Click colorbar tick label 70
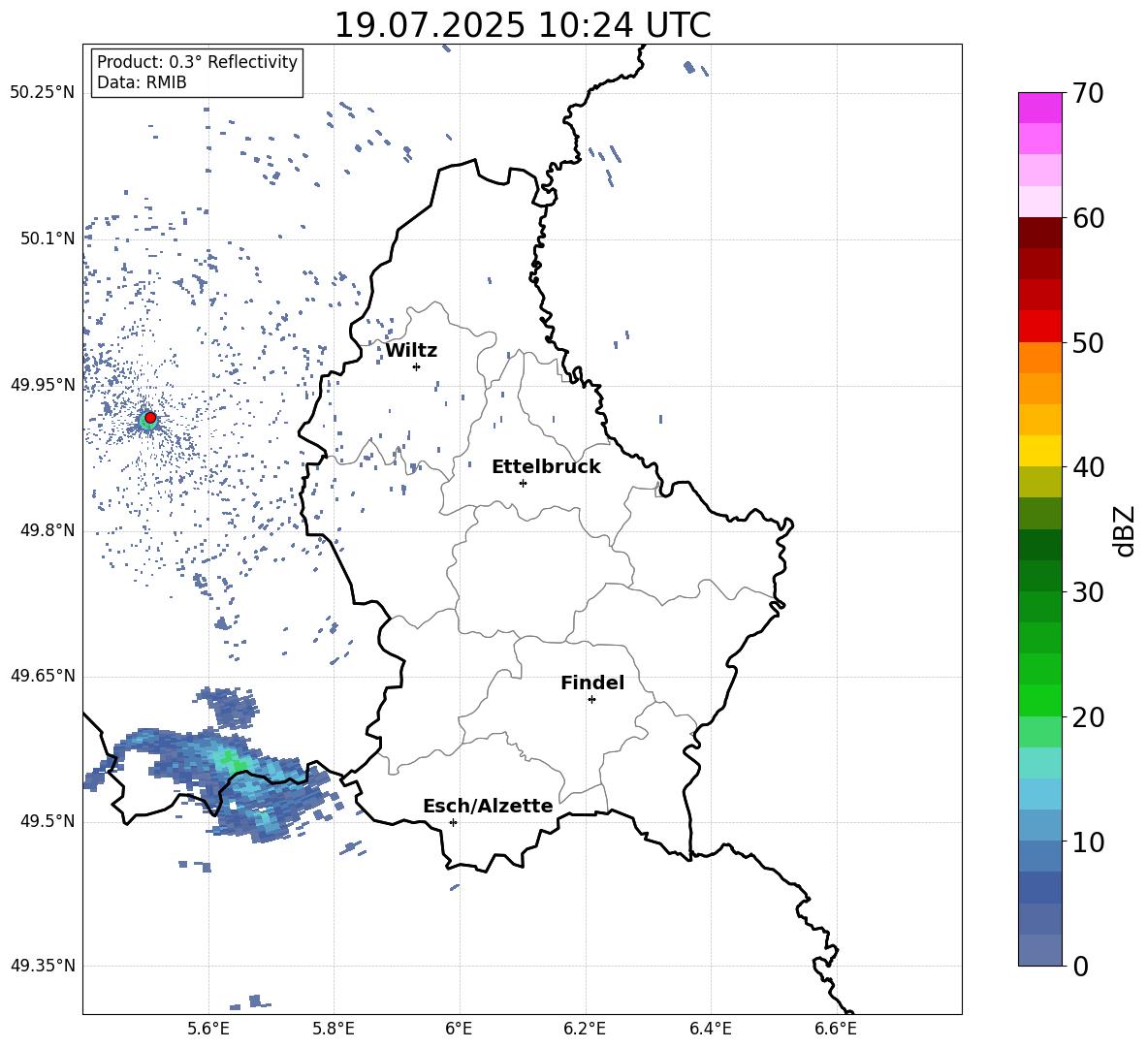 (x=1088, y=94)
